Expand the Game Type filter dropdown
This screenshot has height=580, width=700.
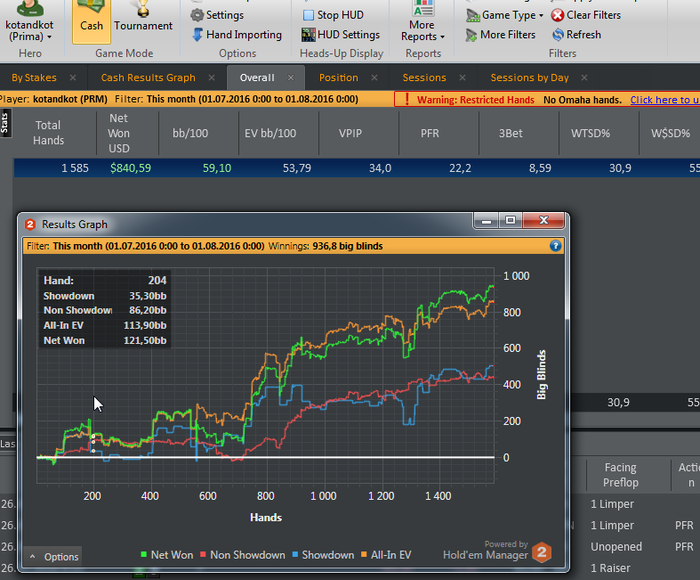(505, 15)
